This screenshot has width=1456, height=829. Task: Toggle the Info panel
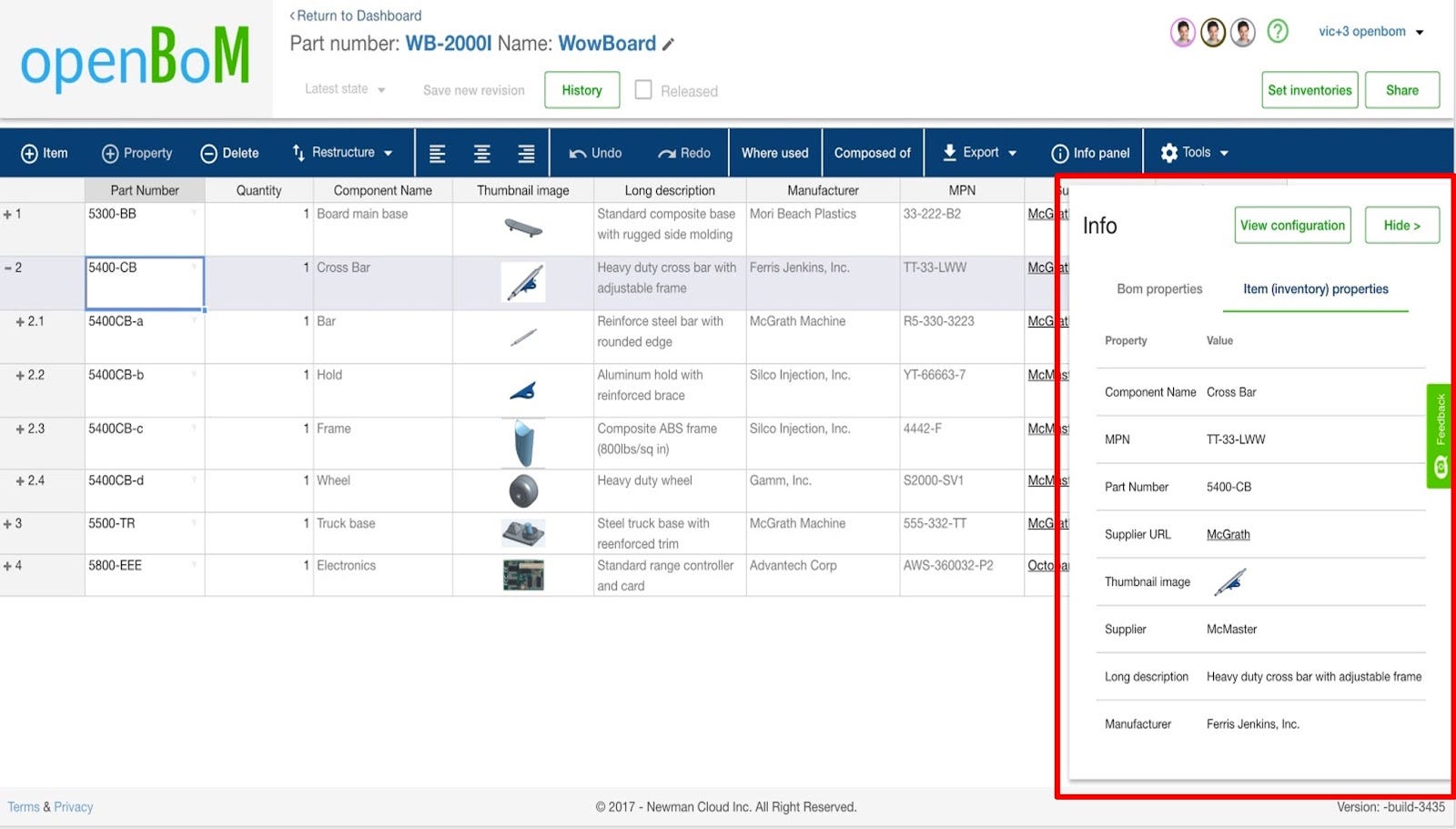(x=1090, y=153)
